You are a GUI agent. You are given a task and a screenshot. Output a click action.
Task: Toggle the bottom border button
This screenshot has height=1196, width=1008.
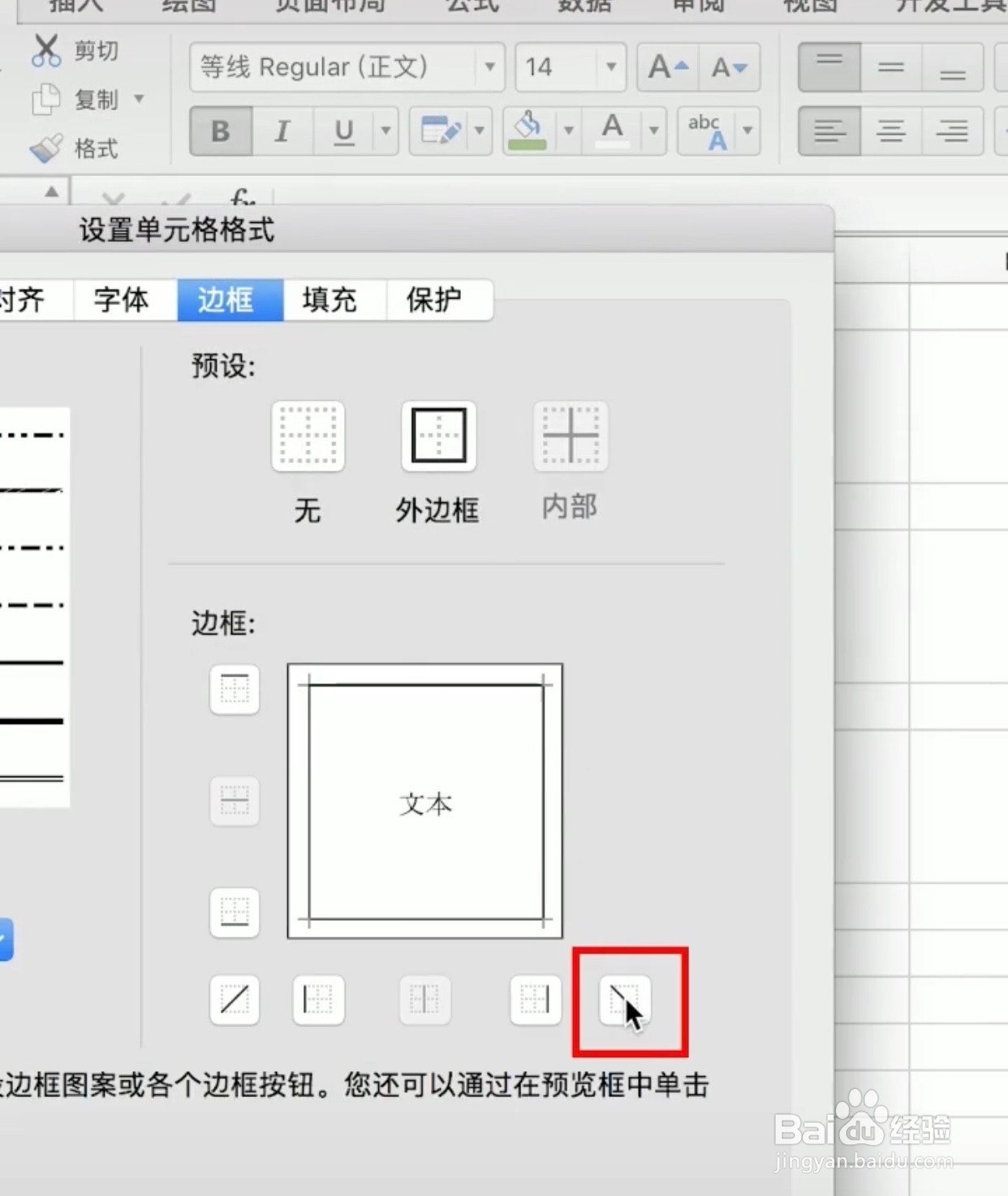[234, 912]
